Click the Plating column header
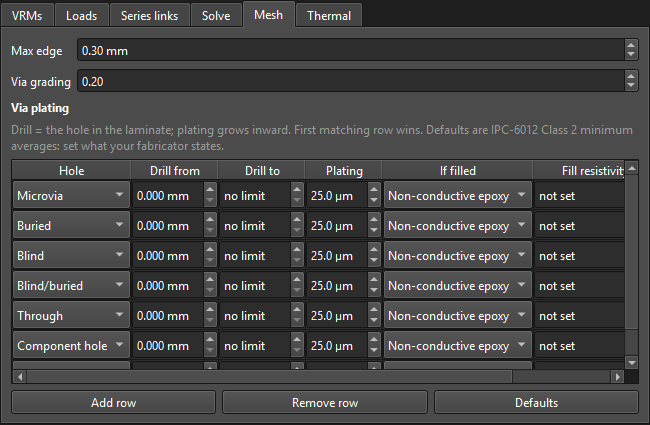The width and height of the screenshot is (650, 425). [x=344, y=170]
